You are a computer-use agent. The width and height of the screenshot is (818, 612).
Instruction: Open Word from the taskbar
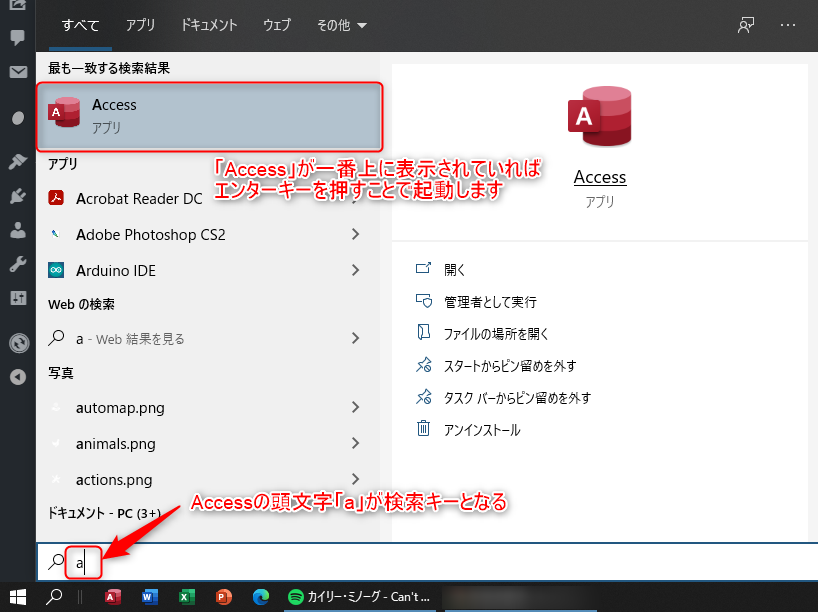pyautogui.click(x=150, y=597)
